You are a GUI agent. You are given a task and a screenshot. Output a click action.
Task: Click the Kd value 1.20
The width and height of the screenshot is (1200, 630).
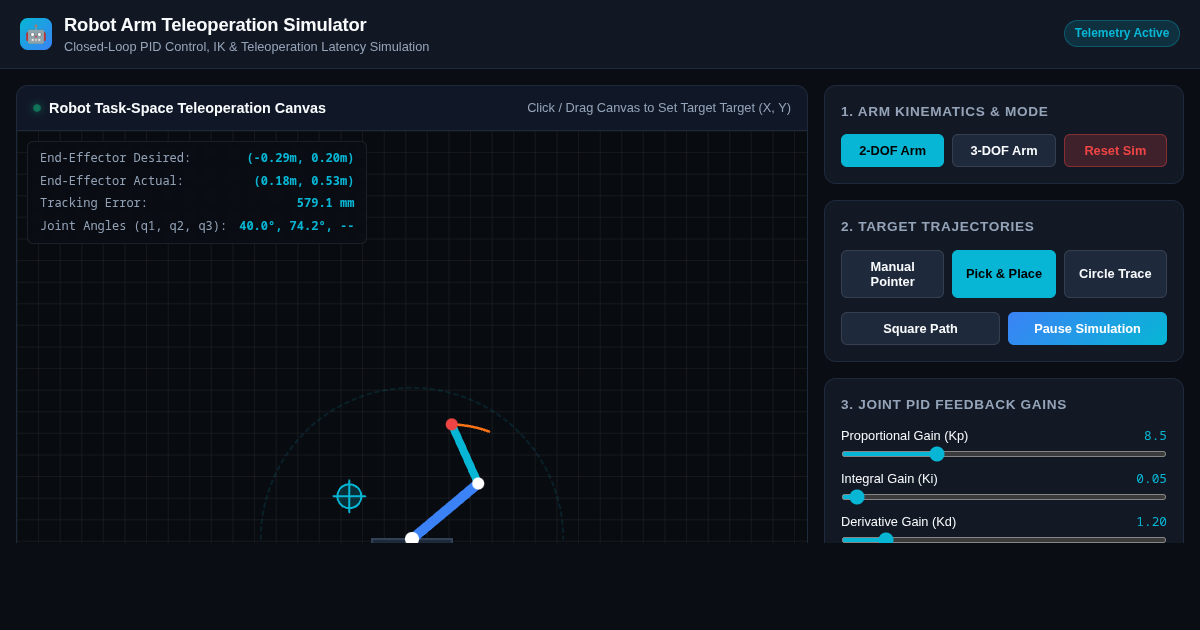pos(1151,522)
